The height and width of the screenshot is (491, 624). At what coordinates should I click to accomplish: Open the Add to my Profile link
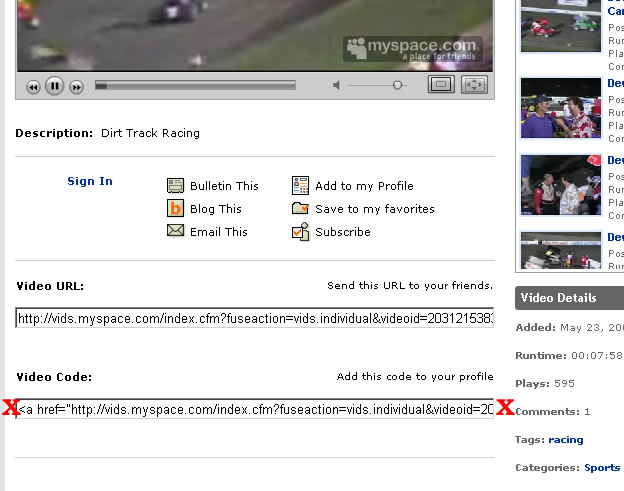click(x=364, y=186)
